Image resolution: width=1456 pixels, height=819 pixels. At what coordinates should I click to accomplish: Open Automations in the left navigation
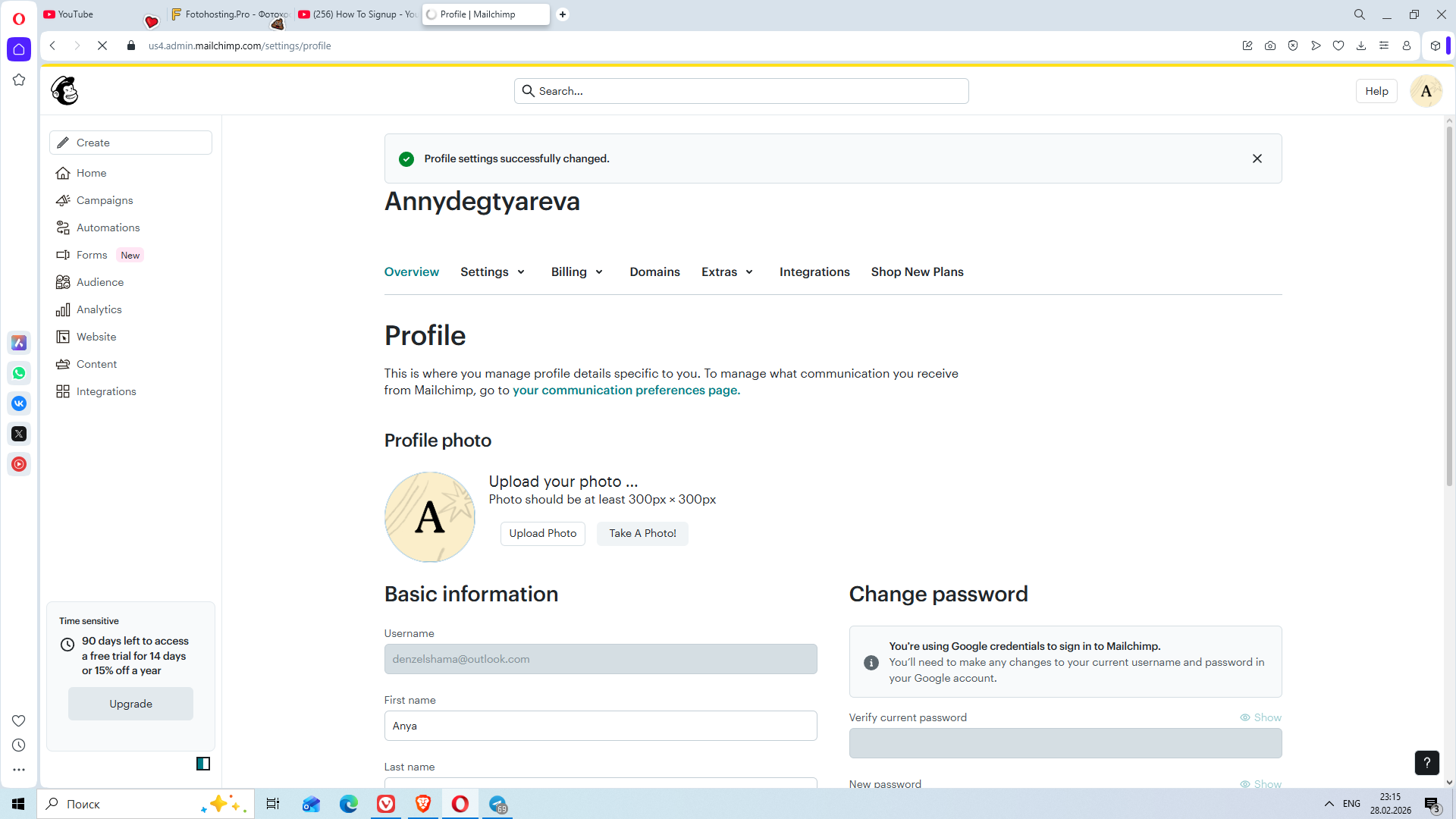click(x=108, y=227)
